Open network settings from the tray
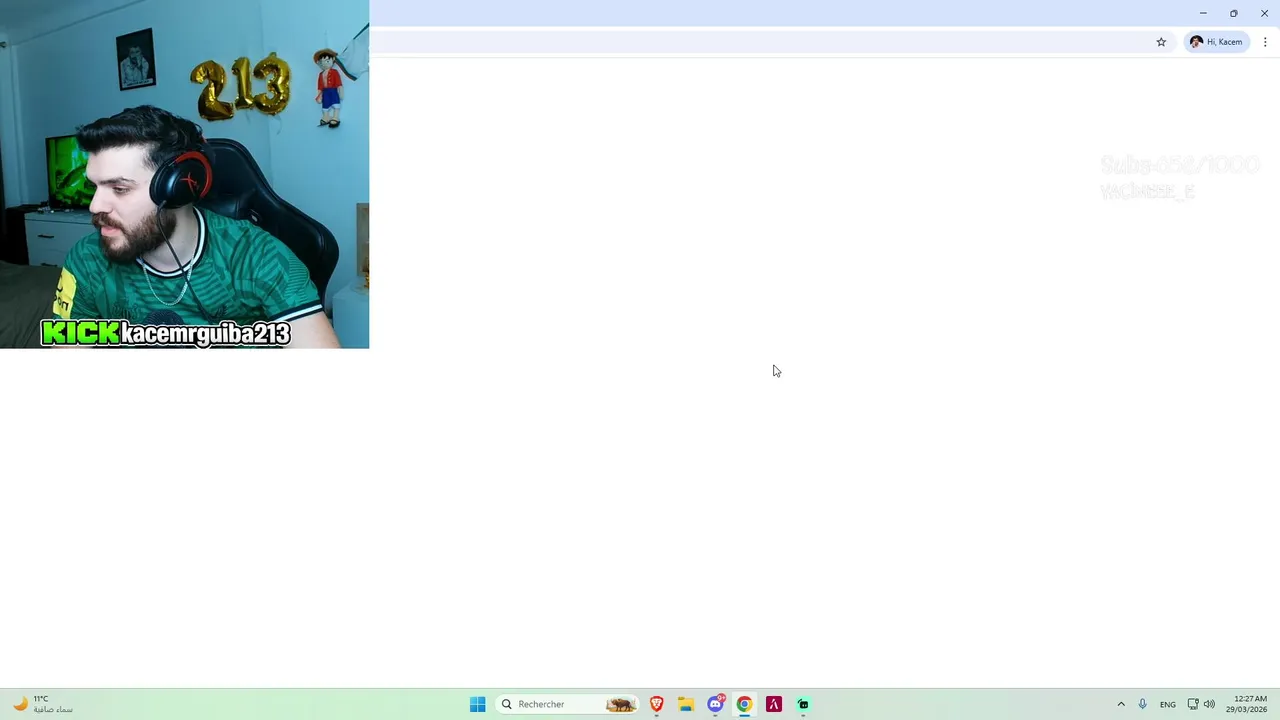This screenshot has height=720, width=1280. (x=1193, y=704)
